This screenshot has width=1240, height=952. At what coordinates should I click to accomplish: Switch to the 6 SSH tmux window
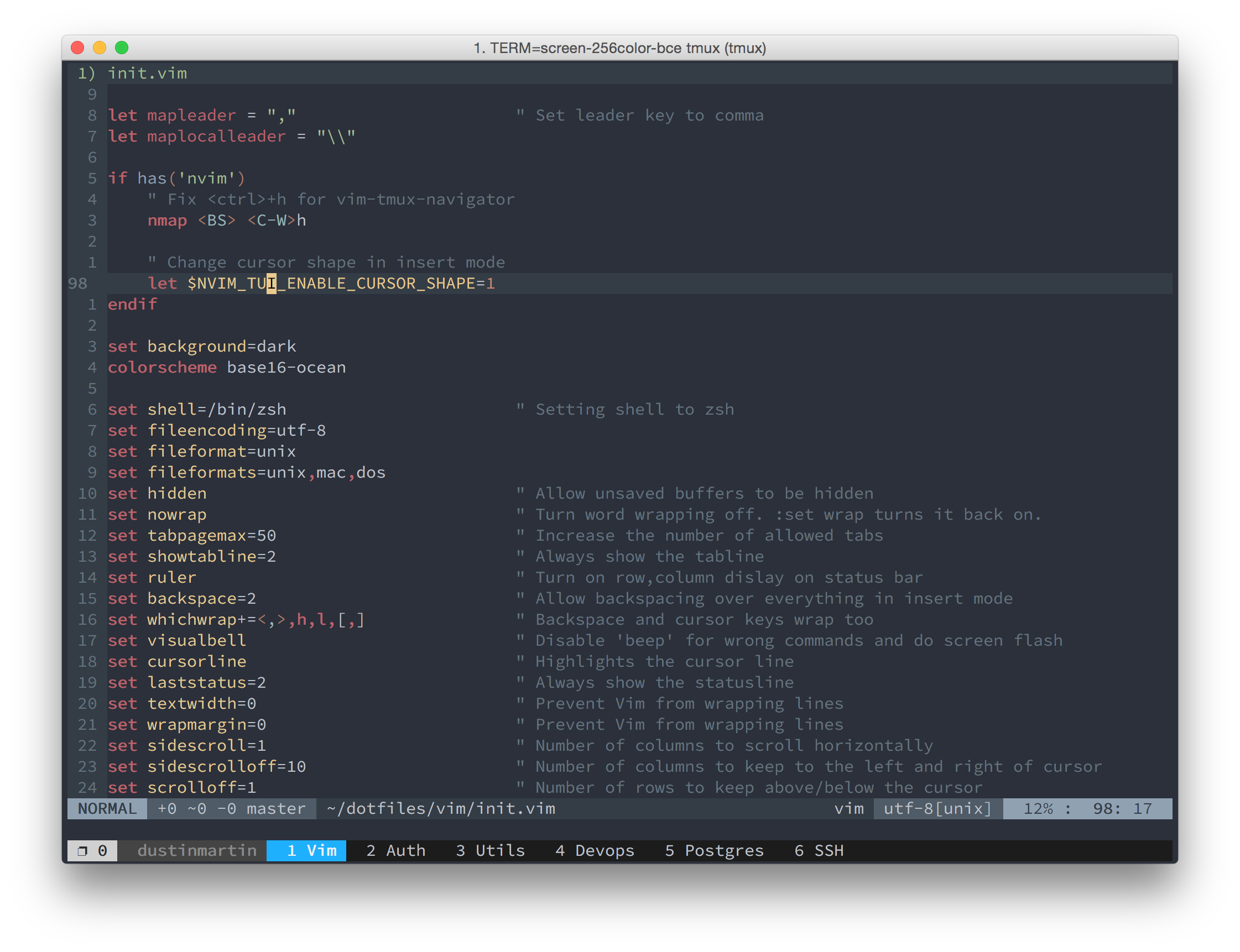point(819,851)
